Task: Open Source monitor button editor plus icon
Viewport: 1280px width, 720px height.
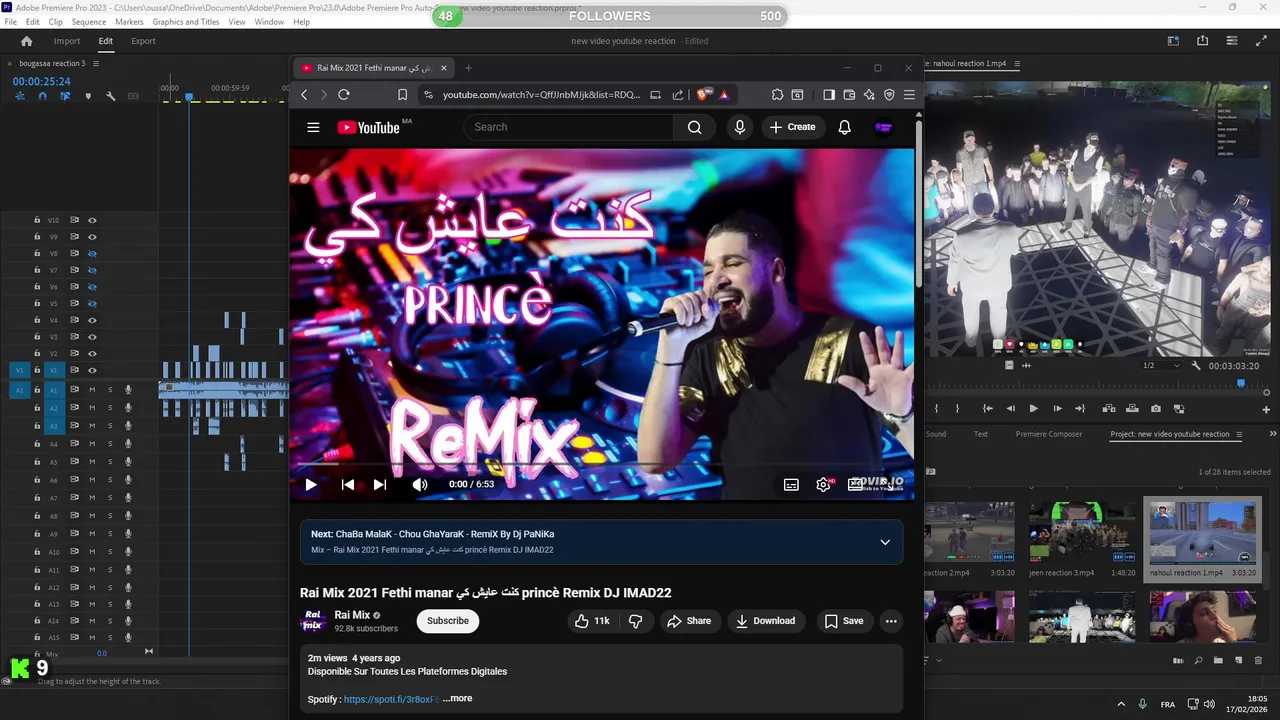Action: 1266,409
